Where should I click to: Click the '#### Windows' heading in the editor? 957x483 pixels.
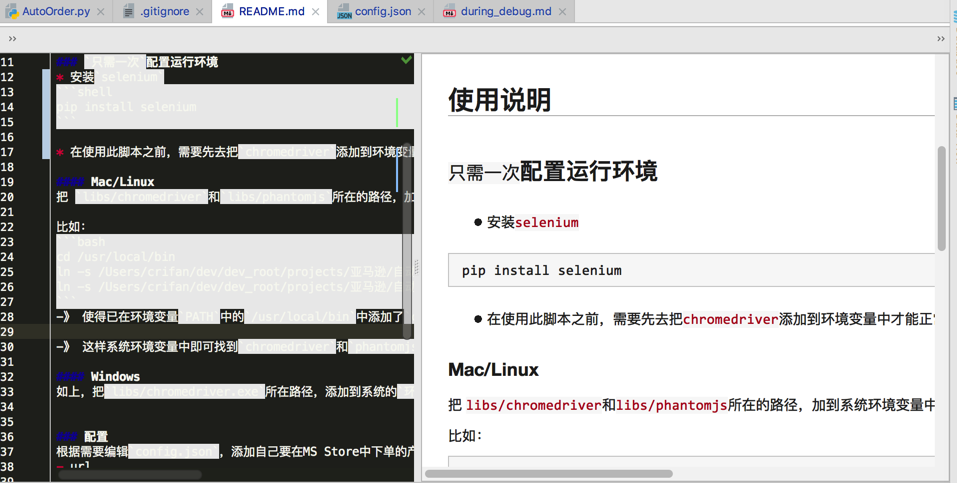tap(98, 376)
